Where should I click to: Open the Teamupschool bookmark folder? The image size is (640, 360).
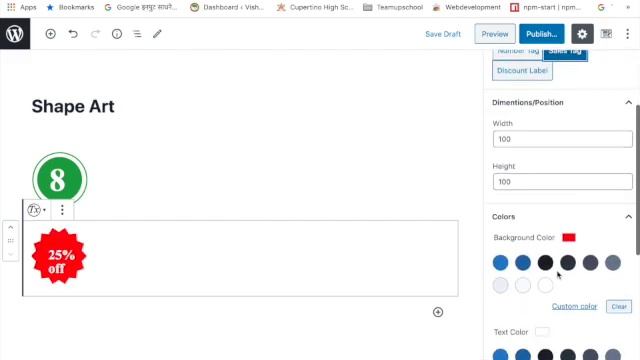(393, 7)
